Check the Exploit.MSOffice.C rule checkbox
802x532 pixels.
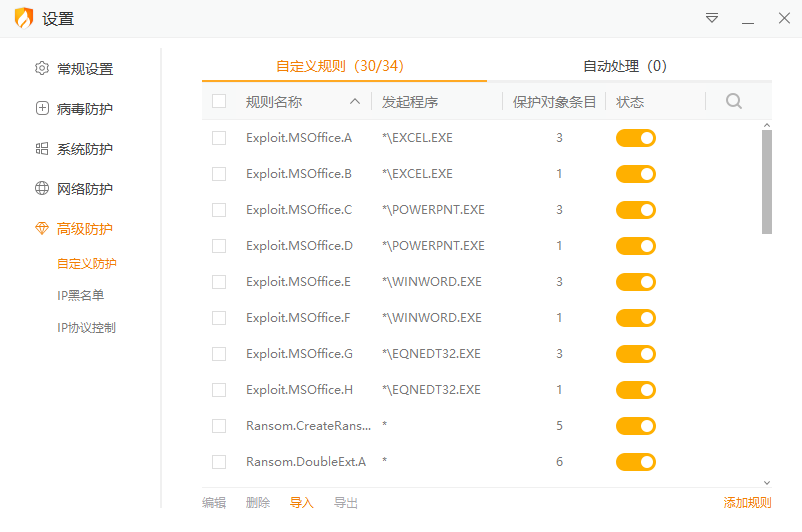(219, 210)
